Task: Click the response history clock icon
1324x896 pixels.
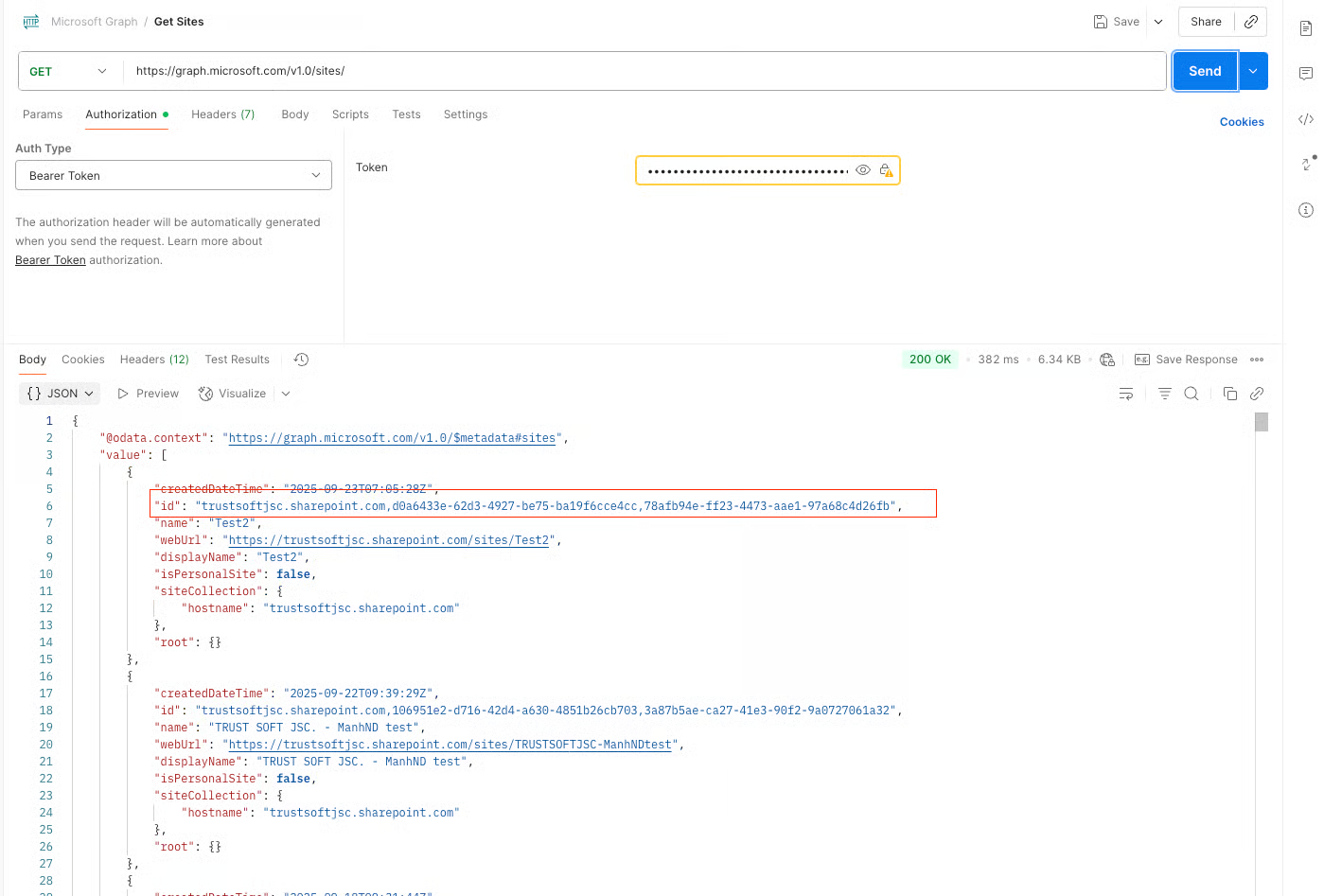Action: point(301,360)
